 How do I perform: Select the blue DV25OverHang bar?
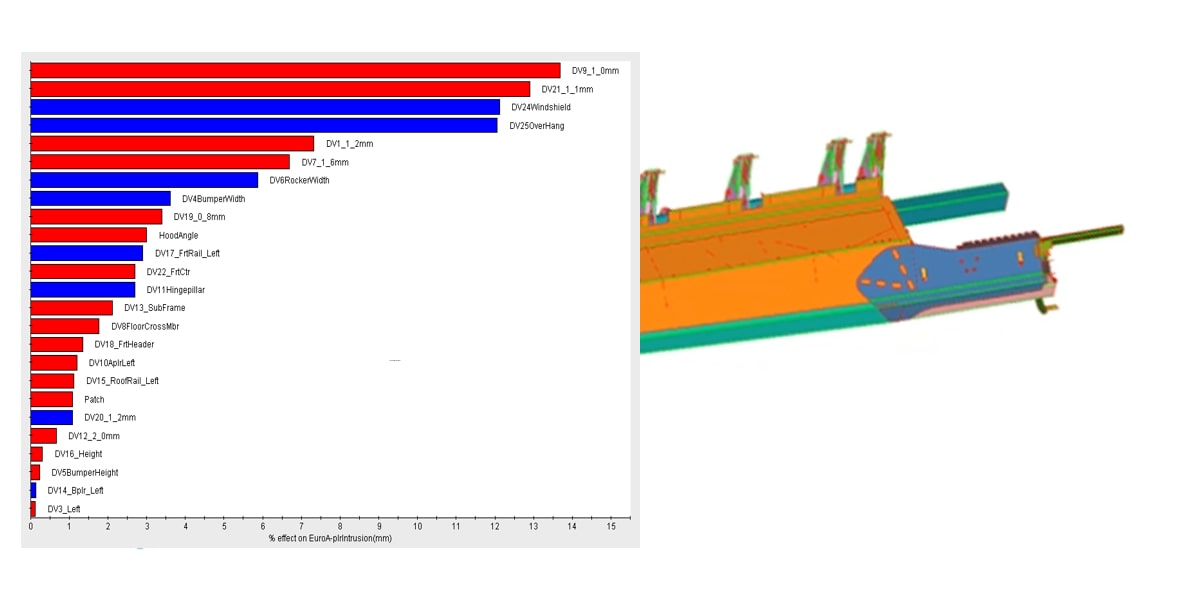(x=264, y=126)
